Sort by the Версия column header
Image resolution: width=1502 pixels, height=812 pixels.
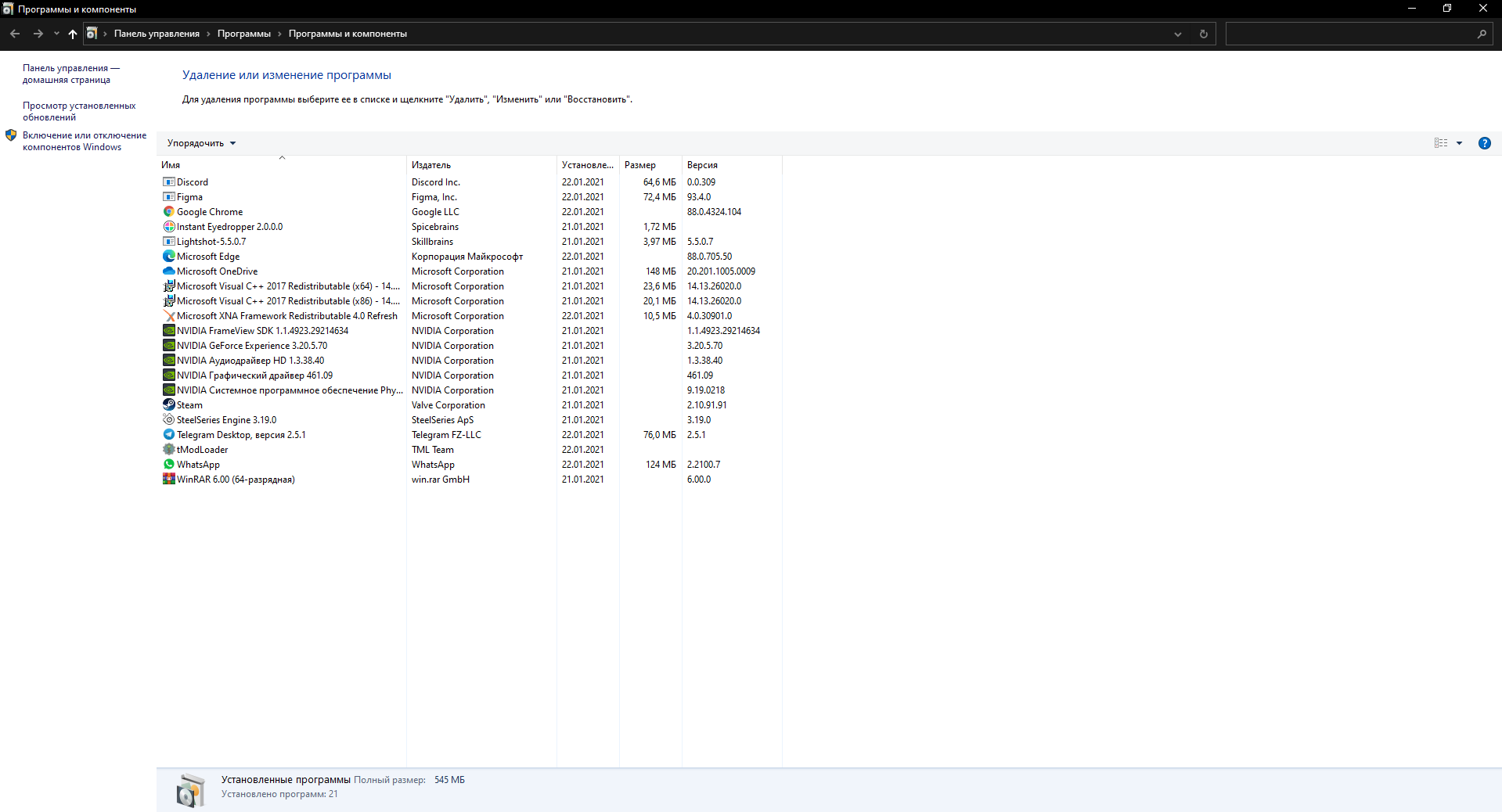coord(732,165)
